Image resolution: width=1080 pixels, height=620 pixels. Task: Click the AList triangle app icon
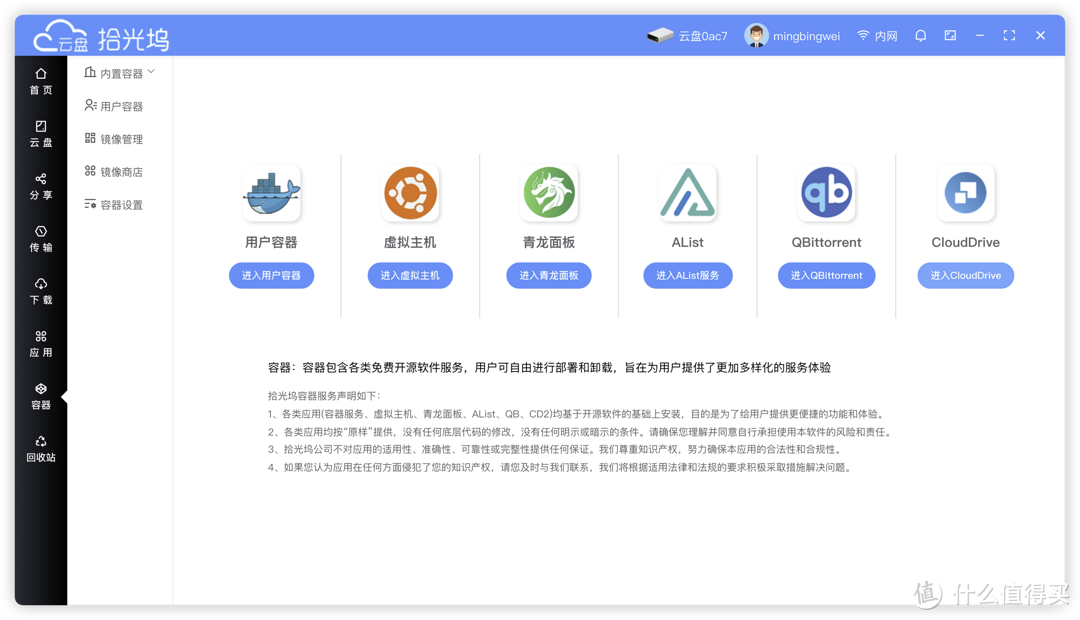point(688,192)
